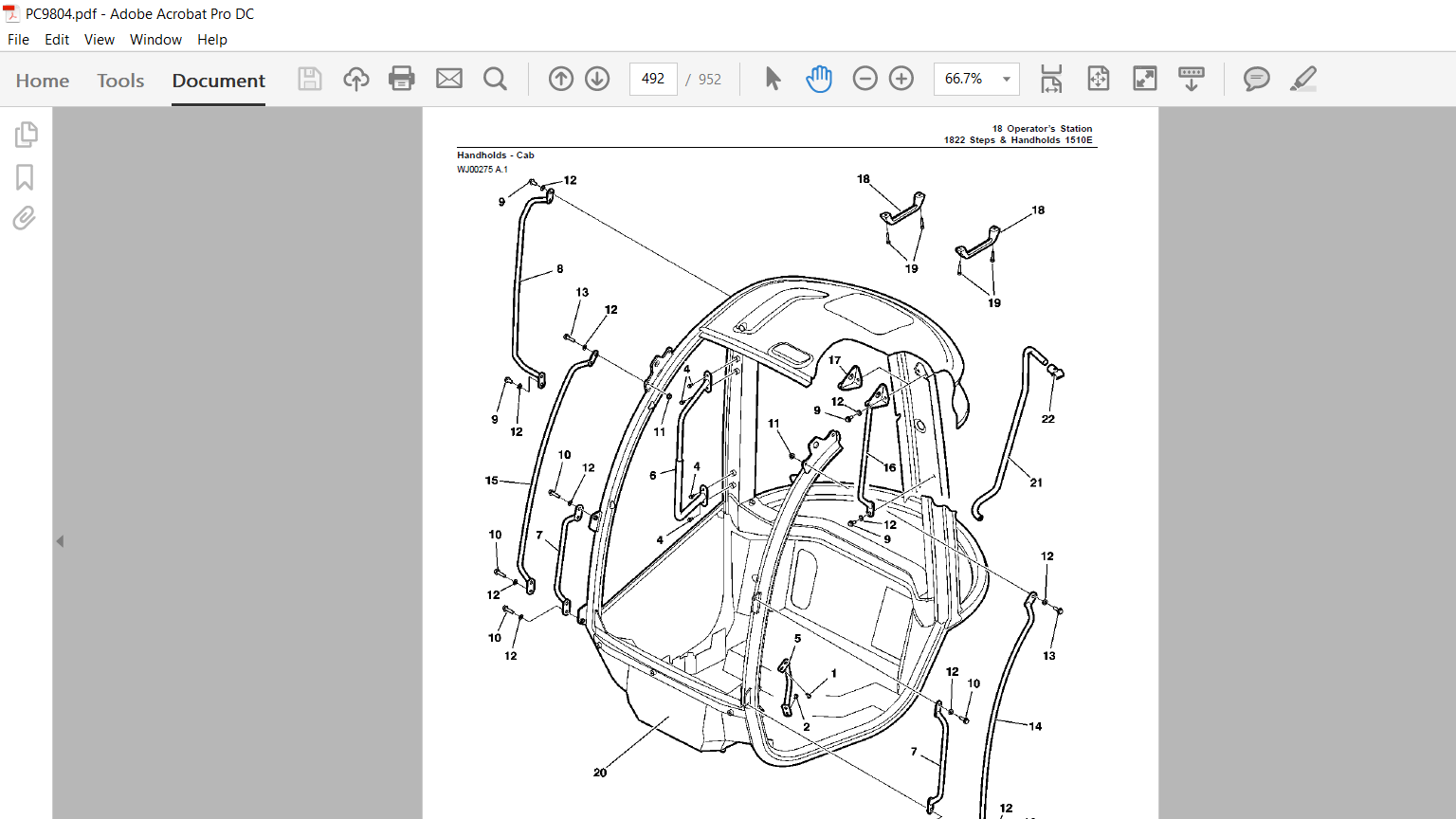This screenshot has width=1456, height=819.
Task: Open the Attachments paperclip panel
Action: [25, 218]
